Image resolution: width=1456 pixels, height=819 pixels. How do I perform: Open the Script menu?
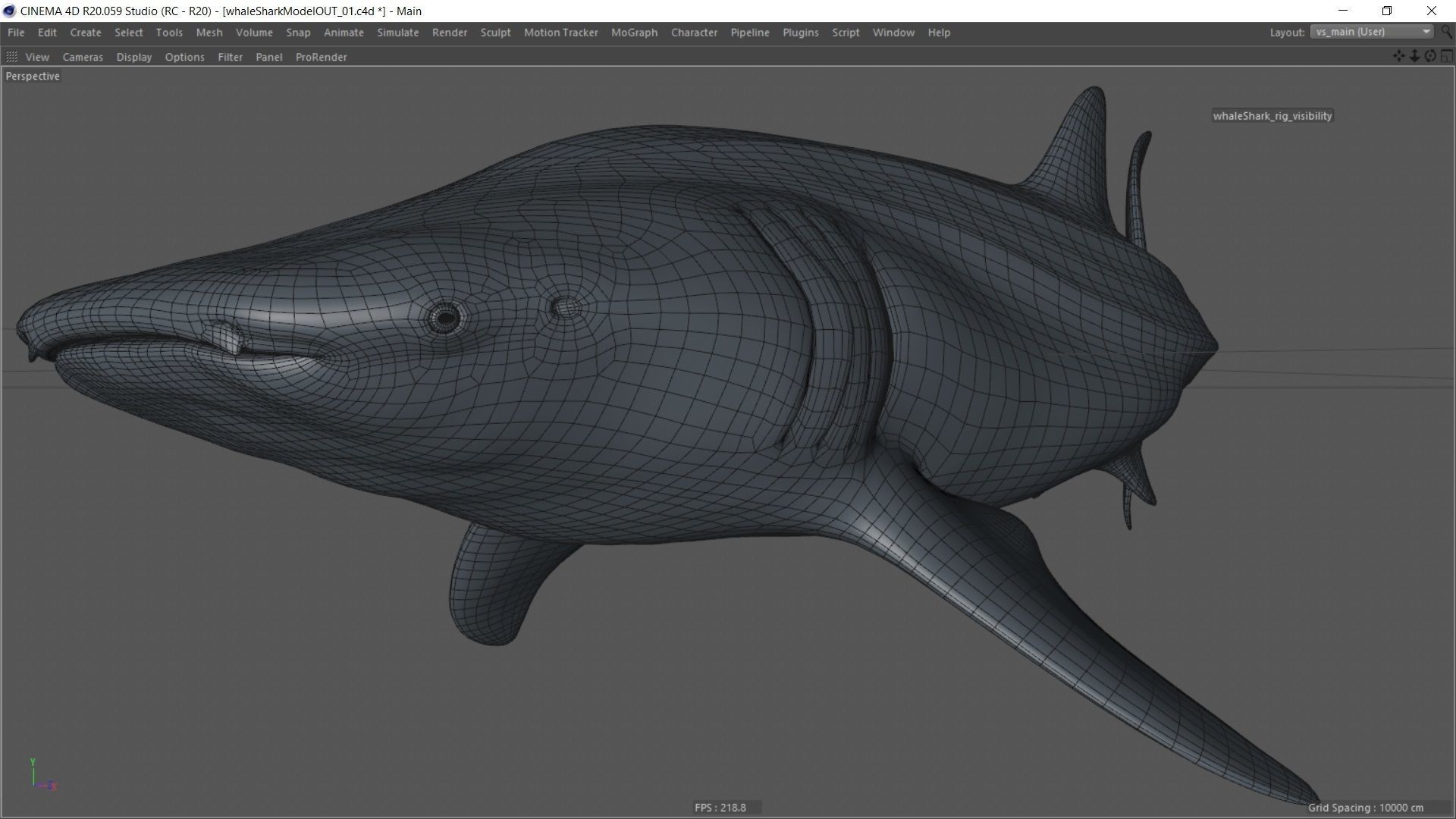(x=846, y=33)
